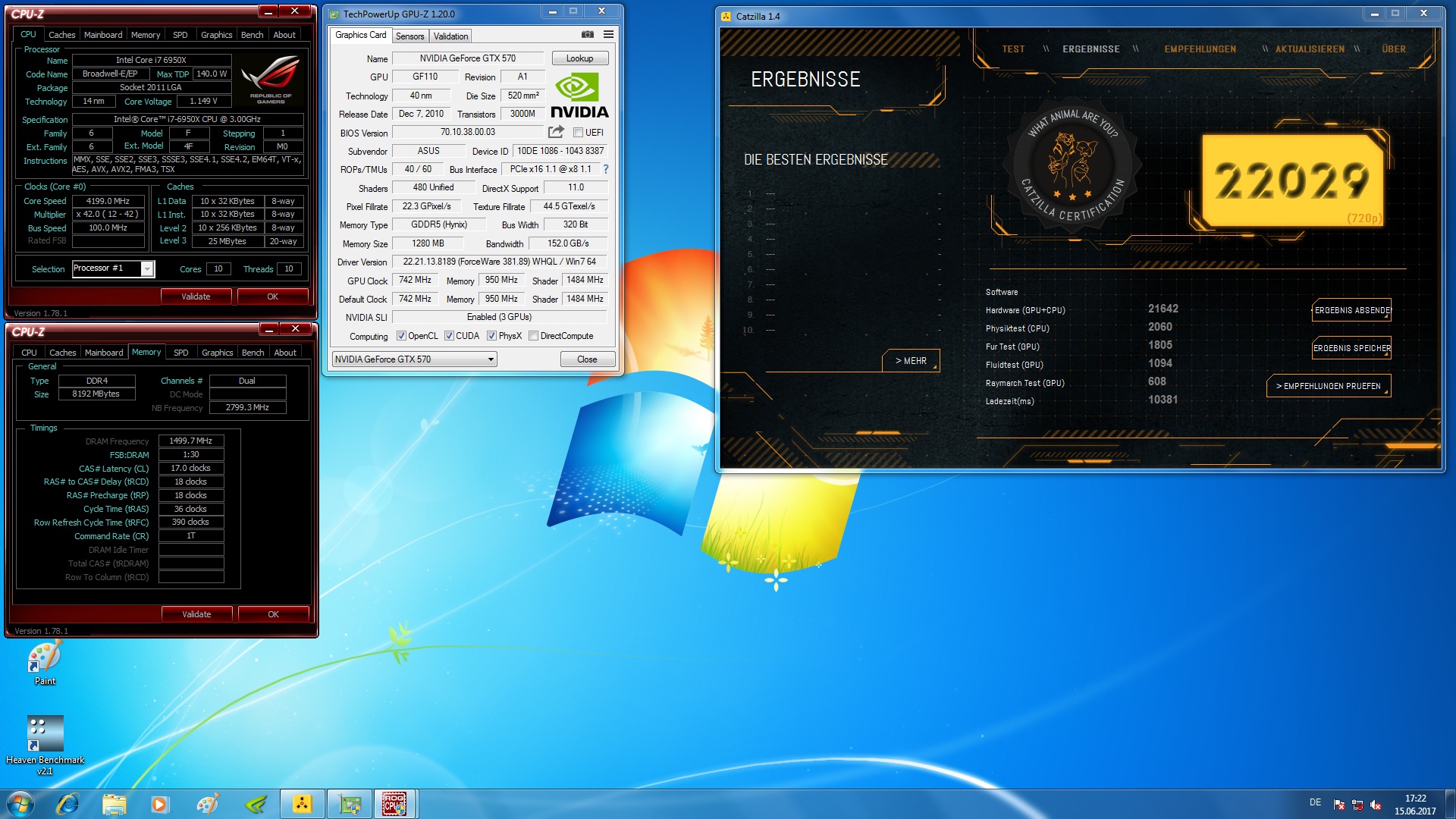The height and width of the screenshot is (819, 1456).
Task: Click the 22029 score panel
Action: [x=1292, y=180]
